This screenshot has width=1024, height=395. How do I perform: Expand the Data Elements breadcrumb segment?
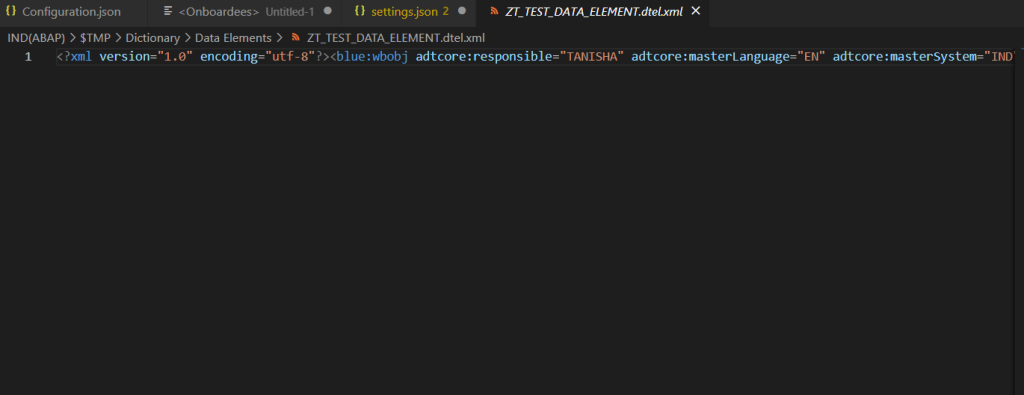click(233, 38)
